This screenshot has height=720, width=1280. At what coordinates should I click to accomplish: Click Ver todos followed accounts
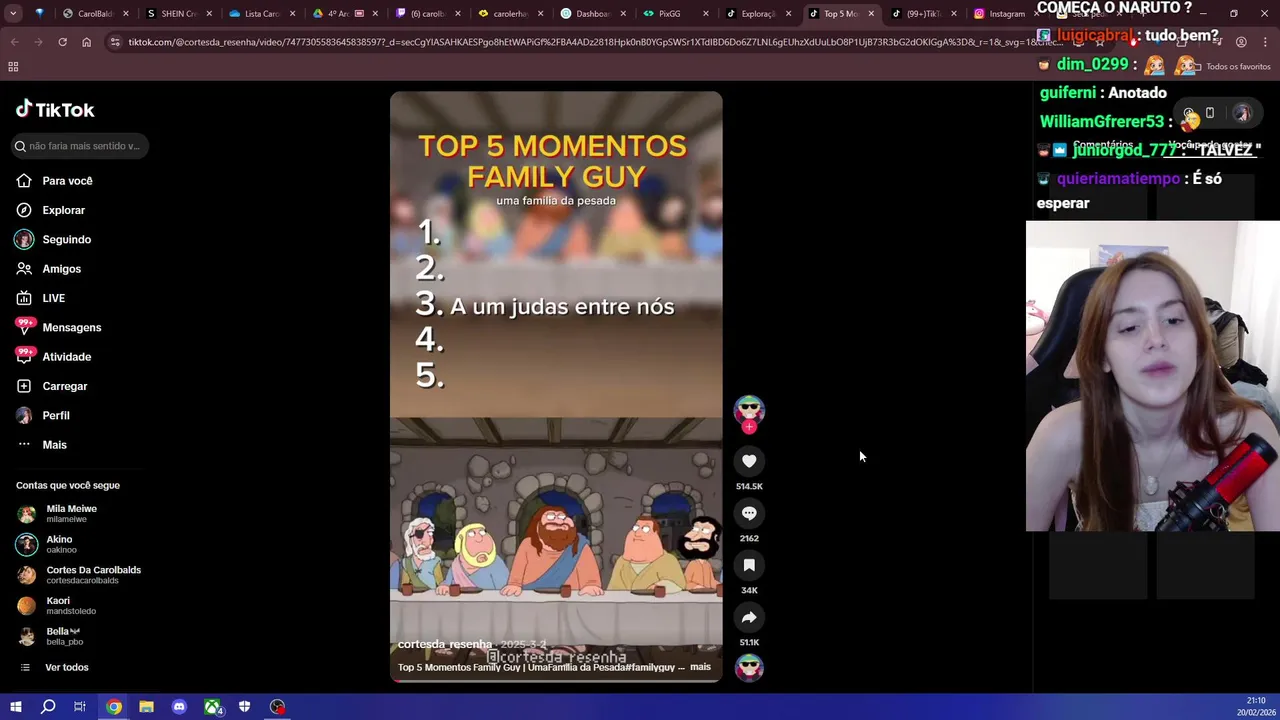pos(54,667)
